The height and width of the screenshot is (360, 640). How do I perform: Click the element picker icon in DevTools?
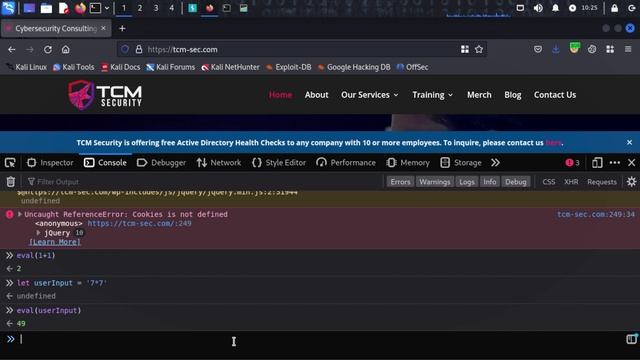(x=10, y=163)
